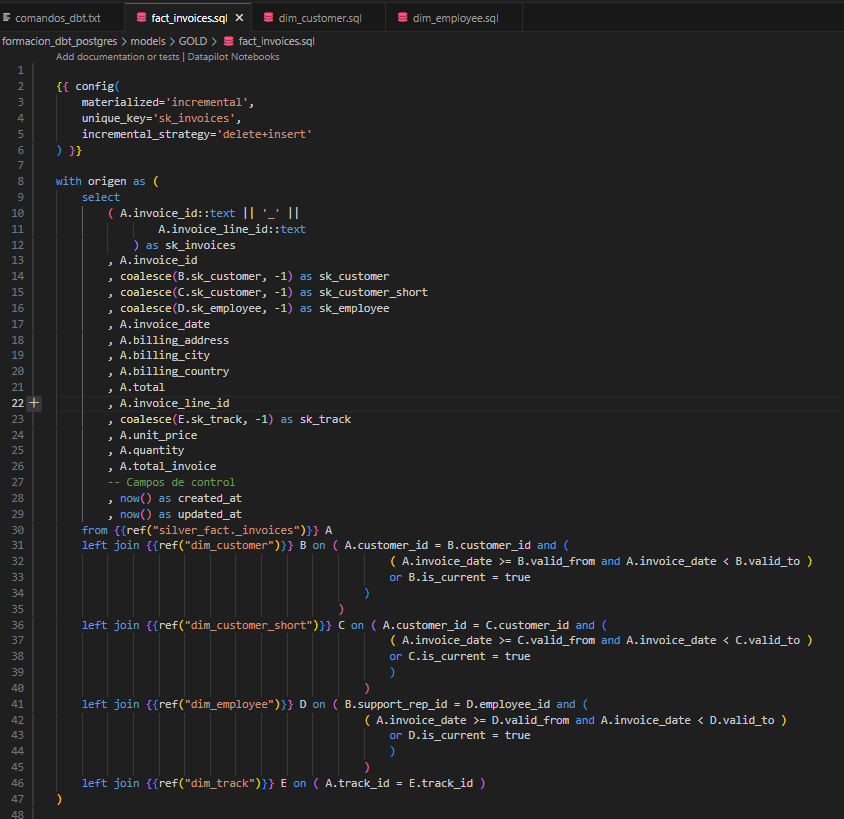Click "Add documentation or tests" code lens
The width and height of the screenshot is (844, 819).
pos(117,57)
